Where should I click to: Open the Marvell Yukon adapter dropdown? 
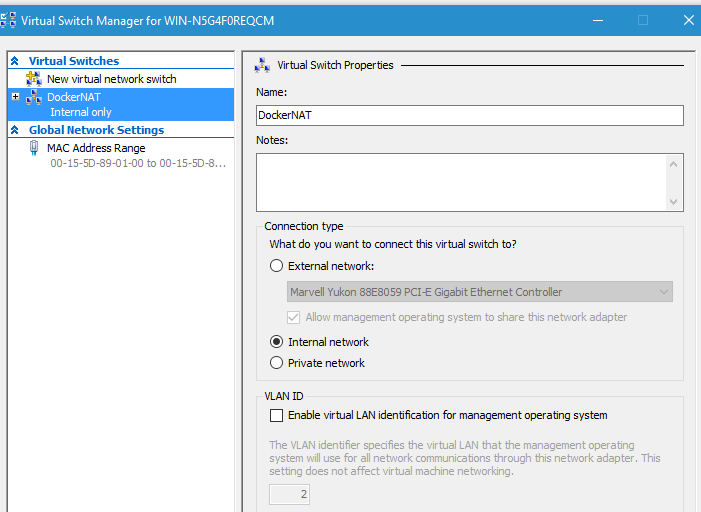click(x=663, y=292)
